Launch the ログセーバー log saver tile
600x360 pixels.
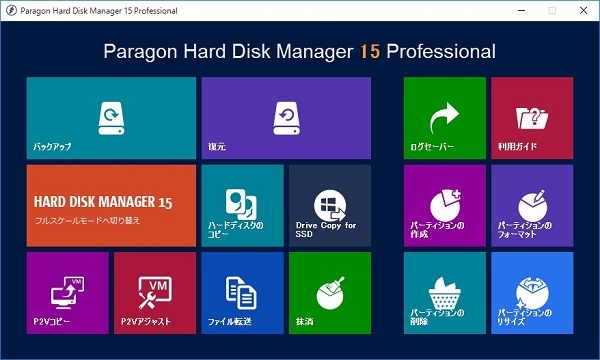[x=445, y=118]
